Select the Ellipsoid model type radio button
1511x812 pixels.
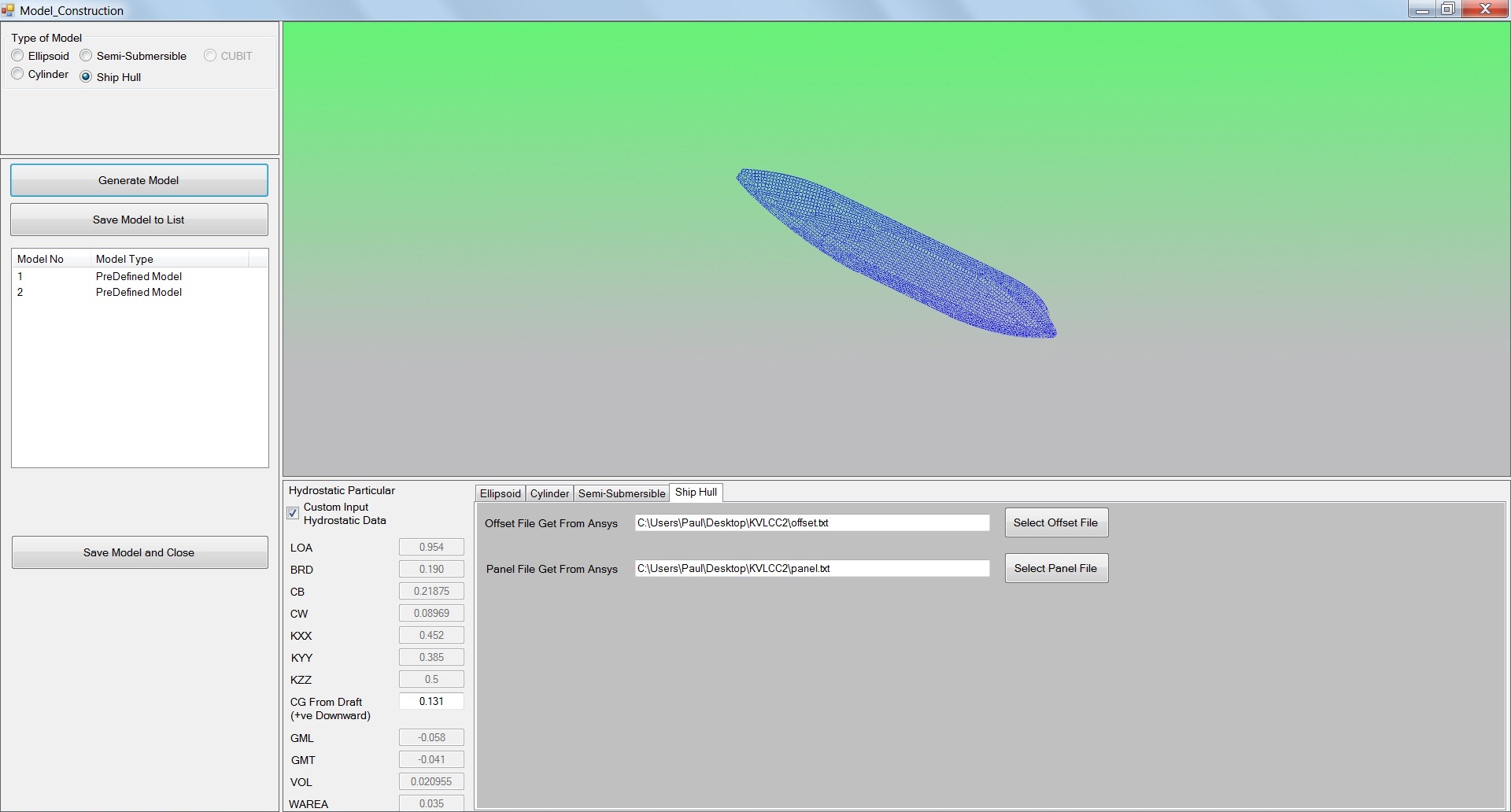(18, 56)
